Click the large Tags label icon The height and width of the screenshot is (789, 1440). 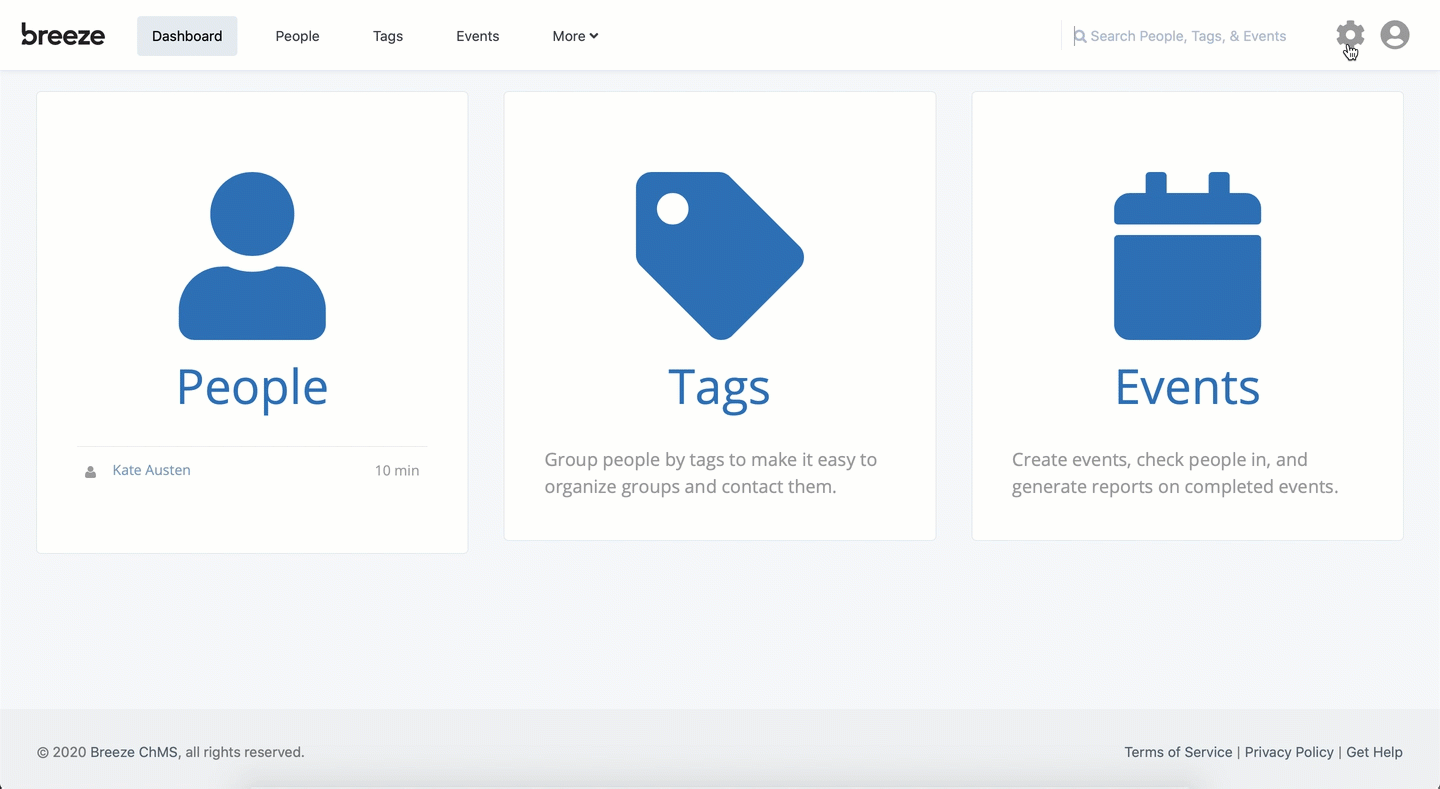click(x=720, y=256)
